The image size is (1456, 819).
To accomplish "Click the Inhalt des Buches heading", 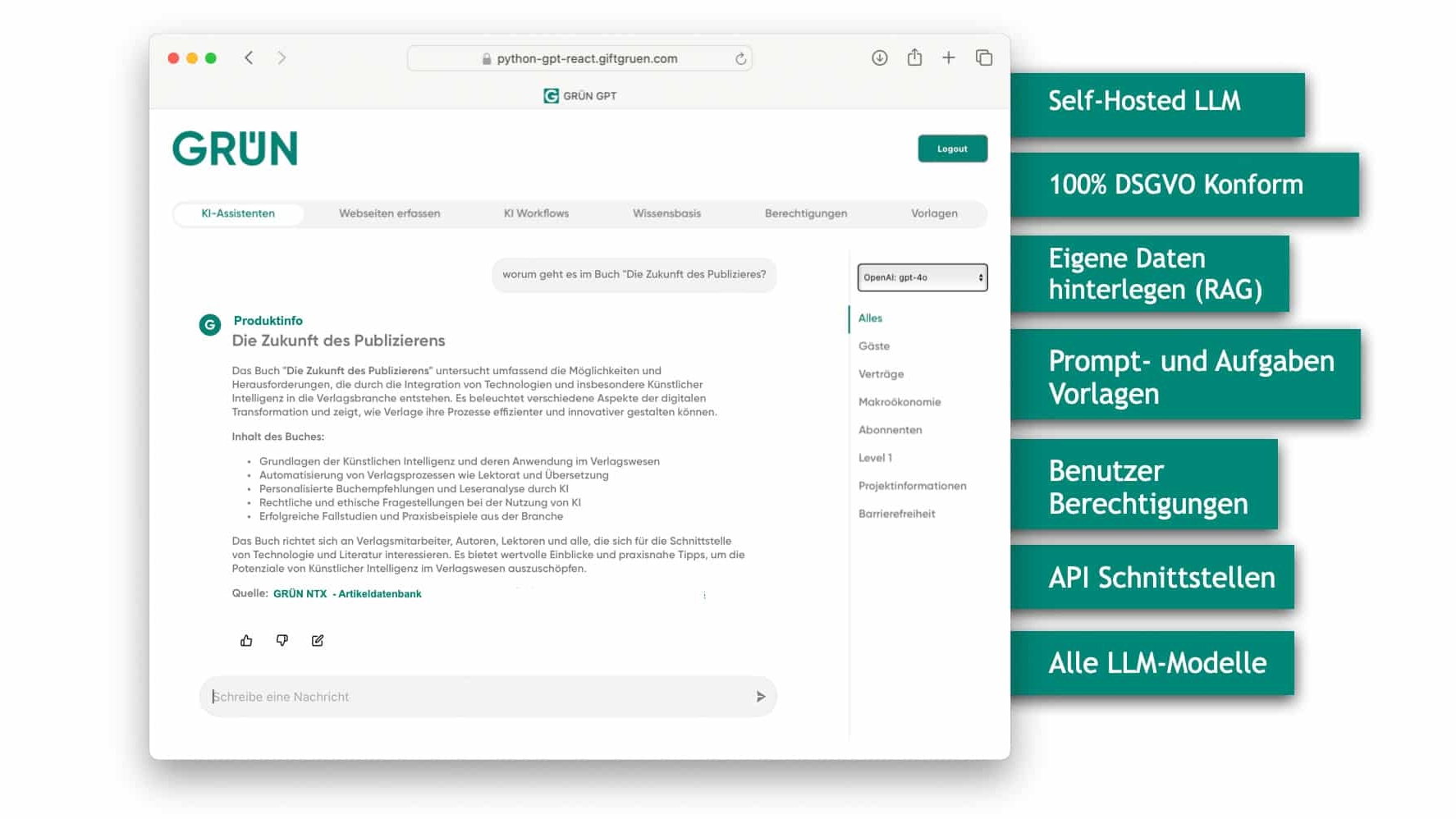I will 277,437.
